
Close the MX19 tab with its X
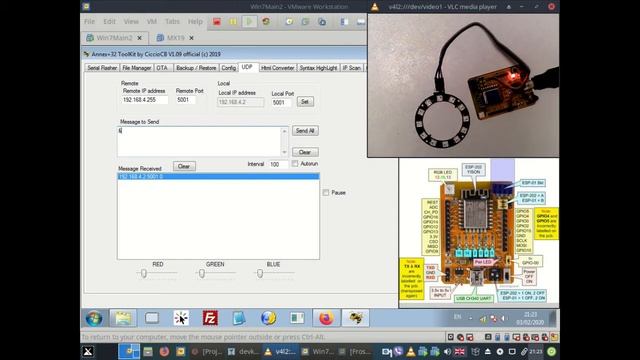pyautogui.click(x=191, y=38)
